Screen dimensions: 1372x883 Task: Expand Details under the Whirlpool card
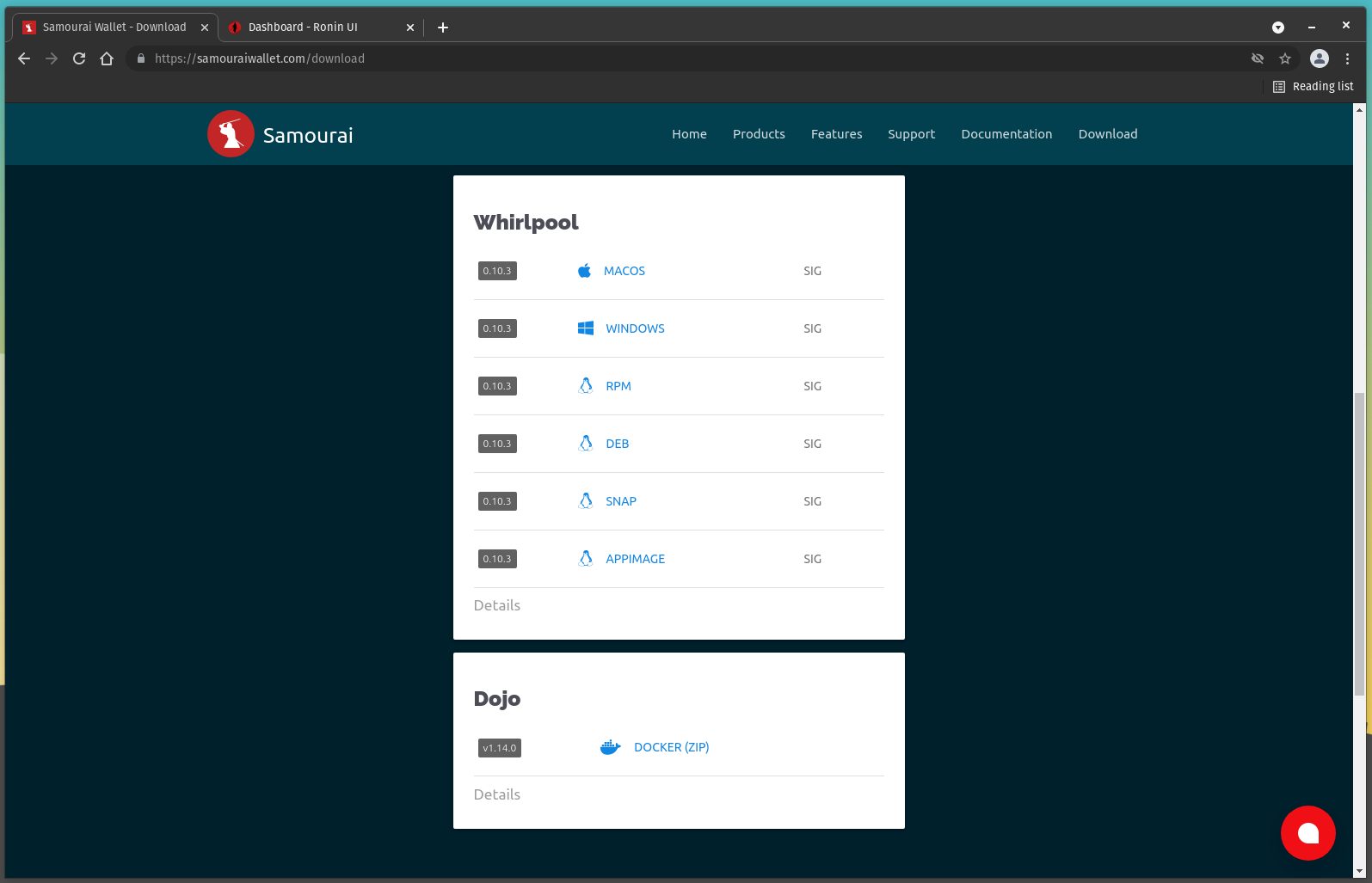(x=497, y=605)
